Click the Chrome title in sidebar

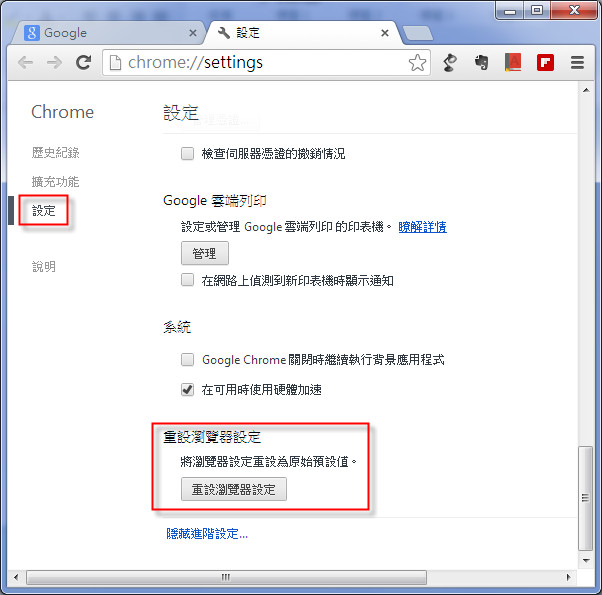pyautogui.click(x=62, y=112)
